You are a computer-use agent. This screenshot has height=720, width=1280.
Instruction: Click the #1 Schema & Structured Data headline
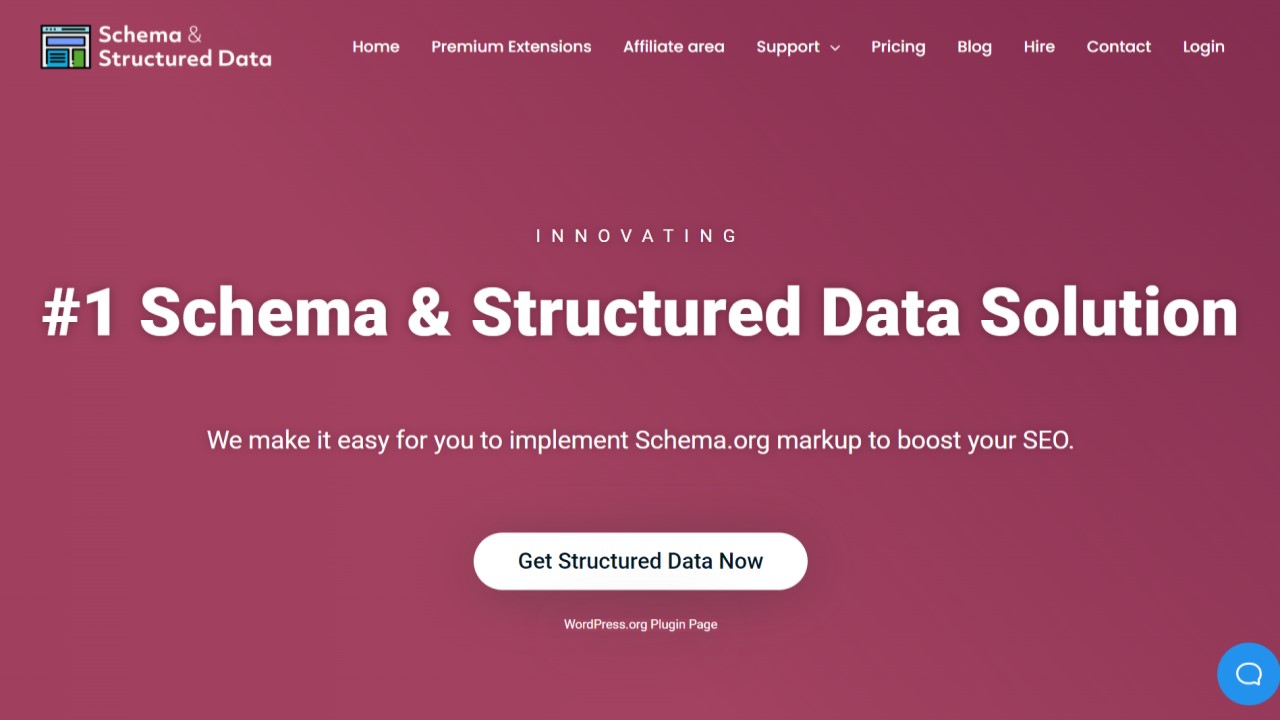tap(640, 312)
